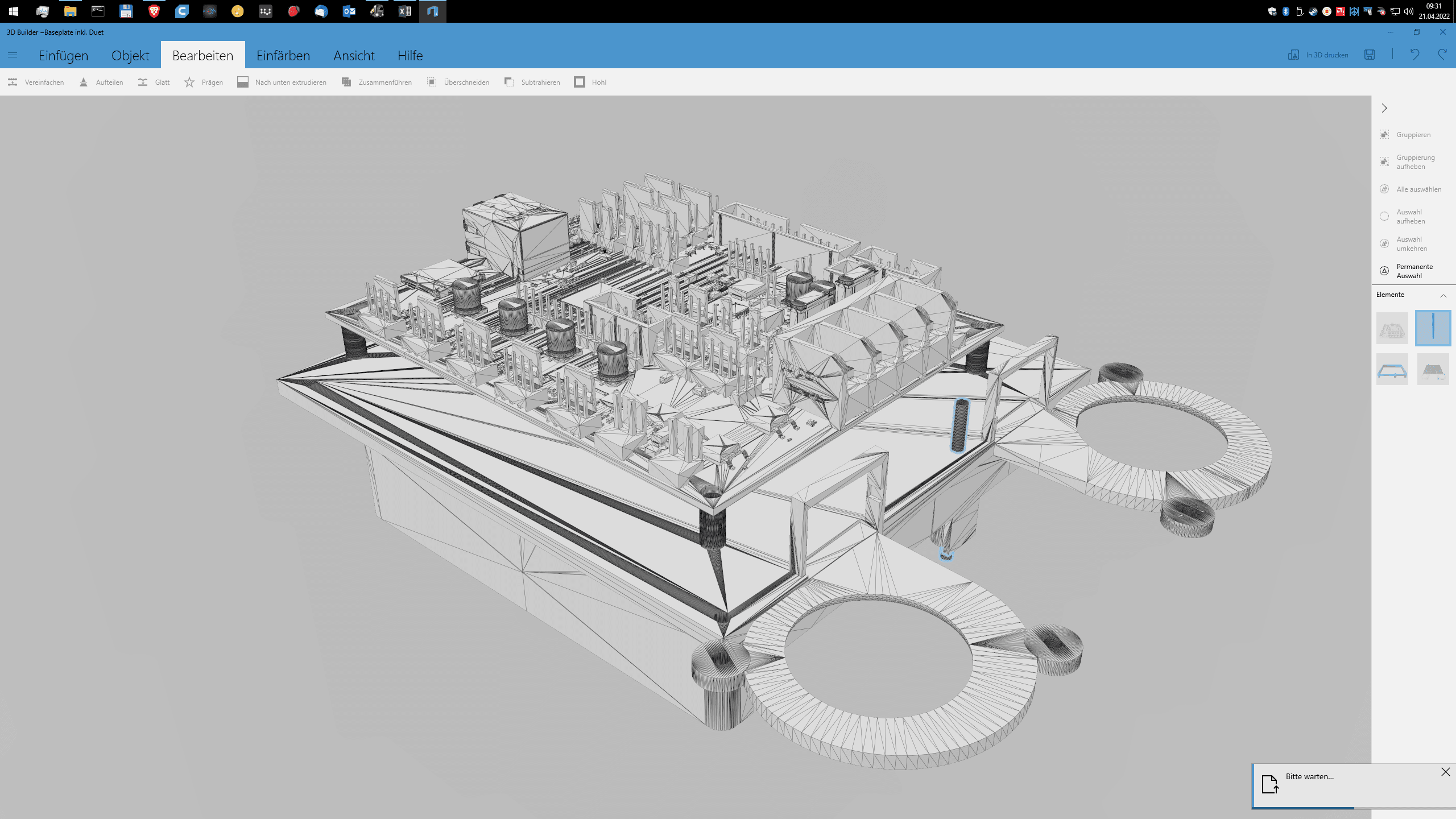
Task: Select the baseplate element thumbnail
Action: click(1433, 369)
